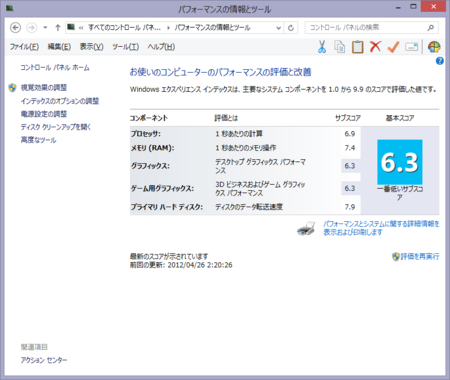Open インデックスのオプションの調整 link

click(x=60, y=101)
